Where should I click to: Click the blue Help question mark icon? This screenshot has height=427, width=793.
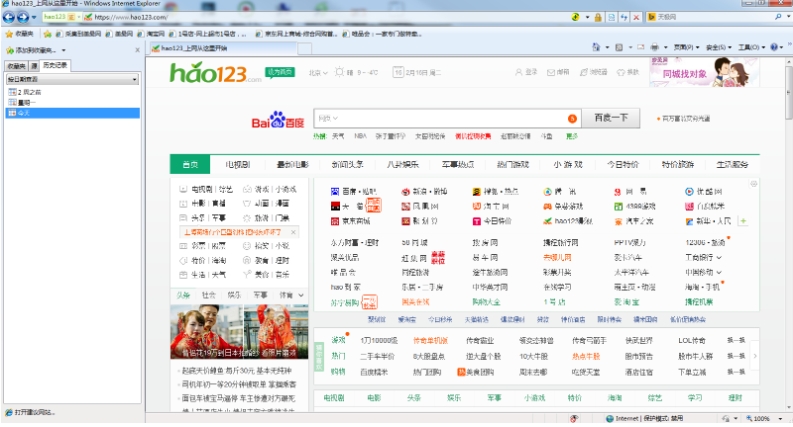(774, 47)
